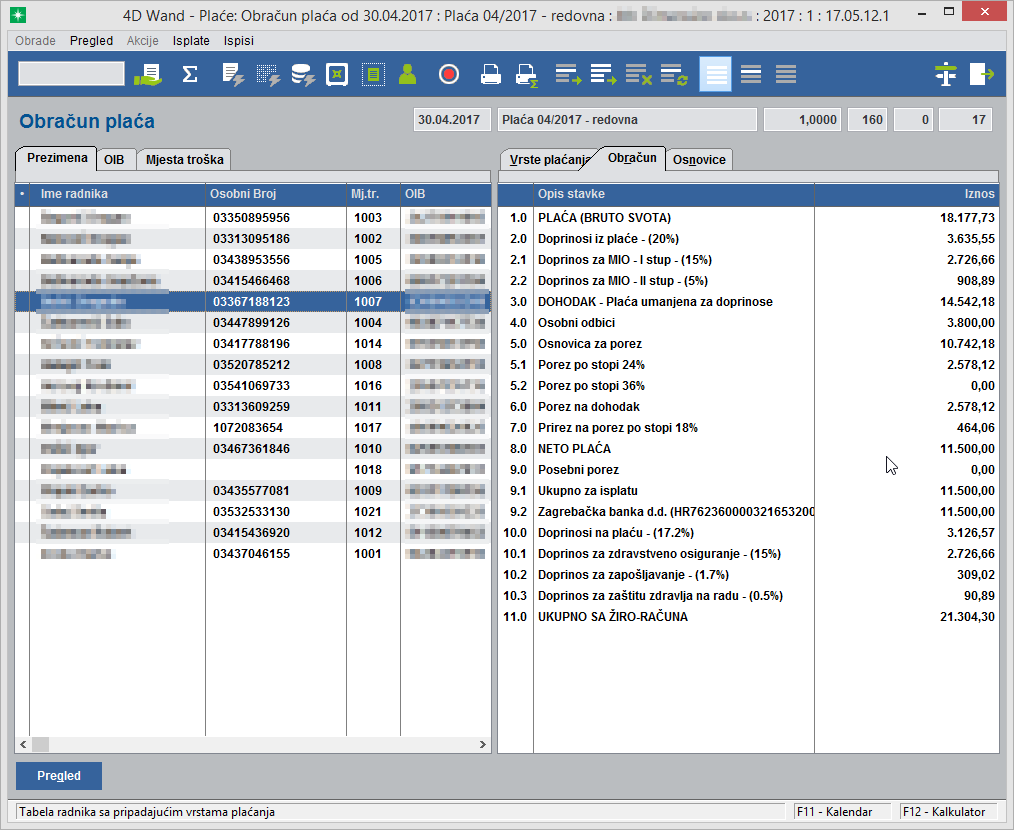
Task: Click the UKUPNO SA ŽIRO-RAČUNA row
Action: [x=748, y=617]
